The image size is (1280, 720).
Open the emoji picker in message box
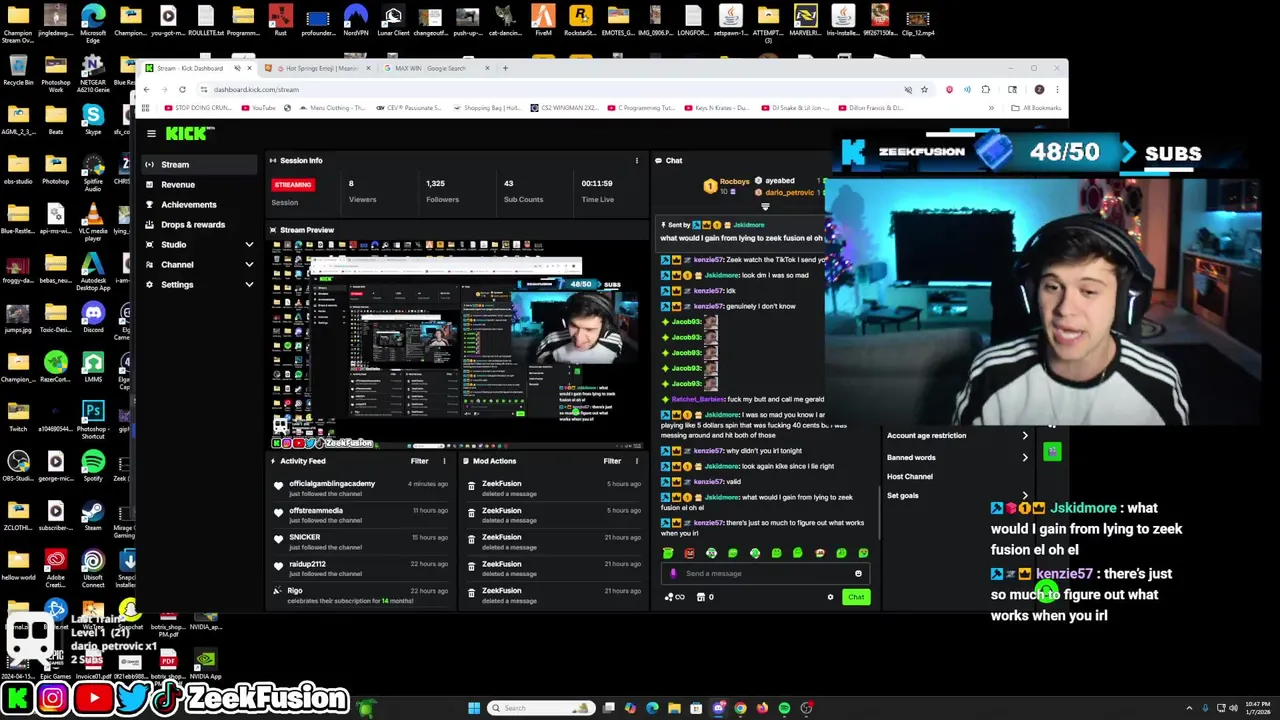[x=858, y=574]
